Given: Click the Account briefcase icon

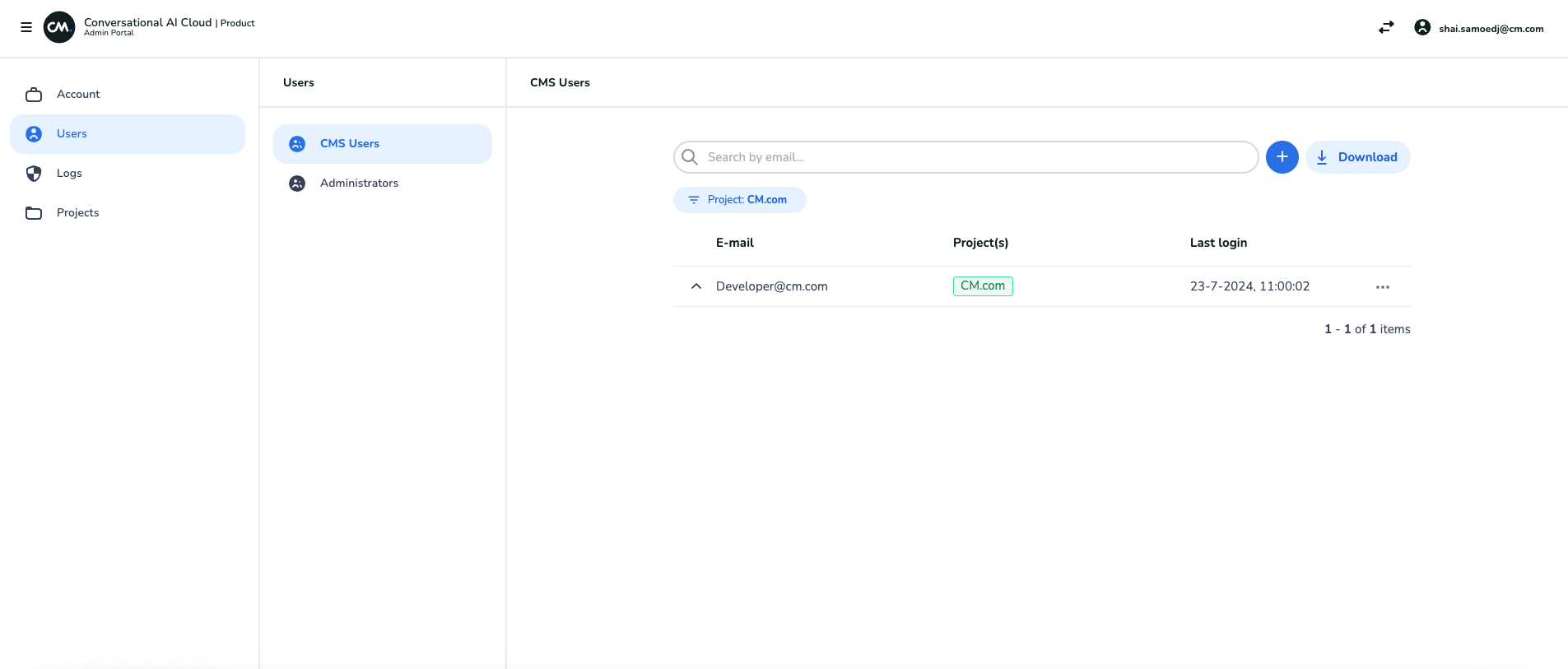Looking at the screenshot, I should point(34,95).
